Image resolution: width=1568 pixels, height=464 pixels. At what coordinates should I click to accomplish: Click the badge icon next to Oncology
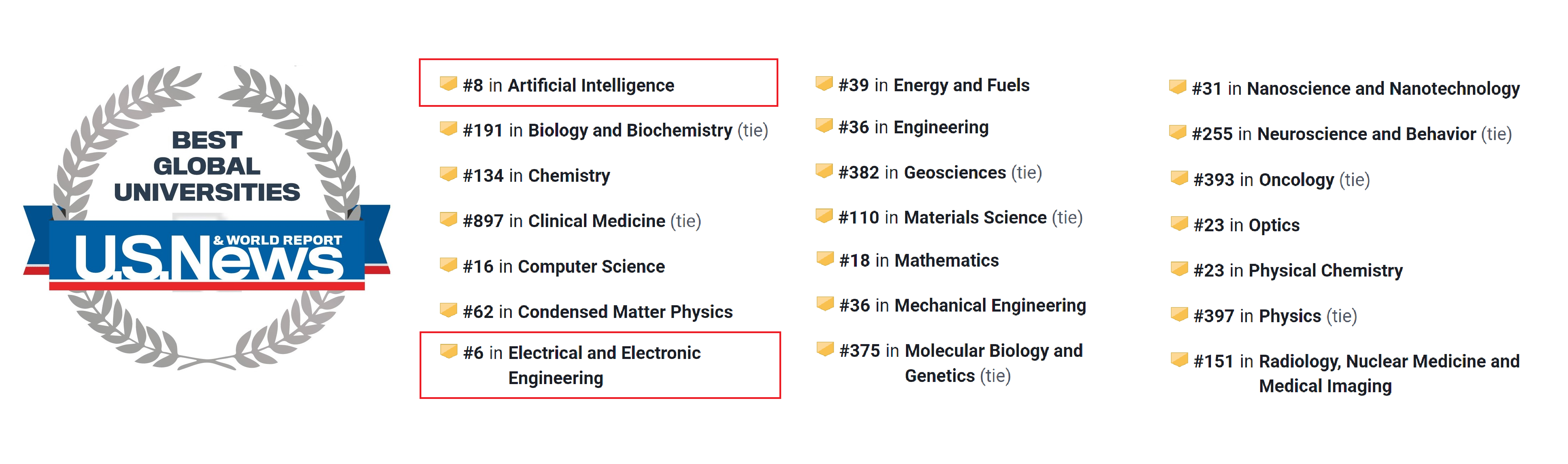tap(1180, 178)
